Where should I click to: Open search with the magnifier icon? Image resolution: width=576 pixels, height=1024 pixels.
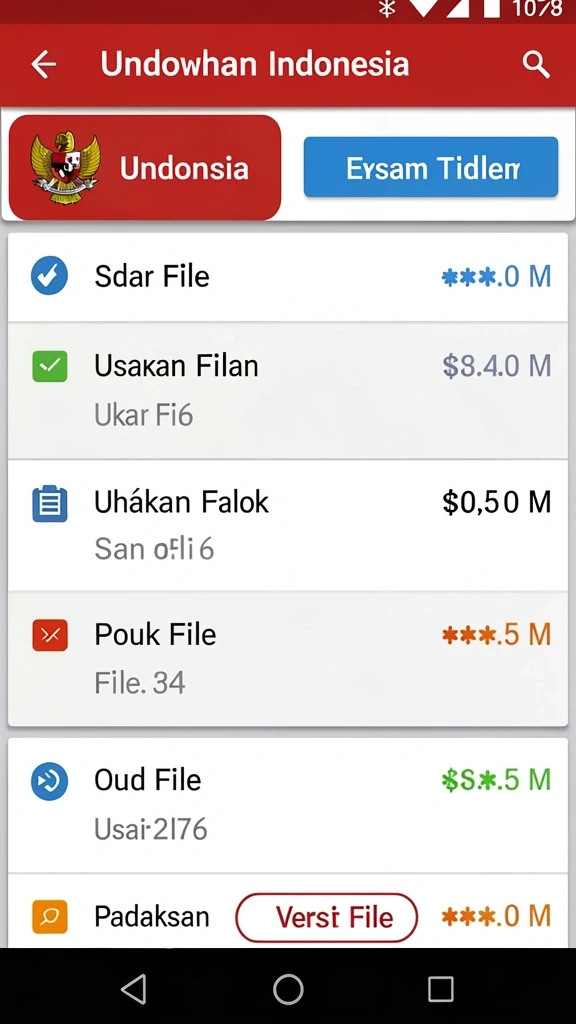(x=536, y=65)
